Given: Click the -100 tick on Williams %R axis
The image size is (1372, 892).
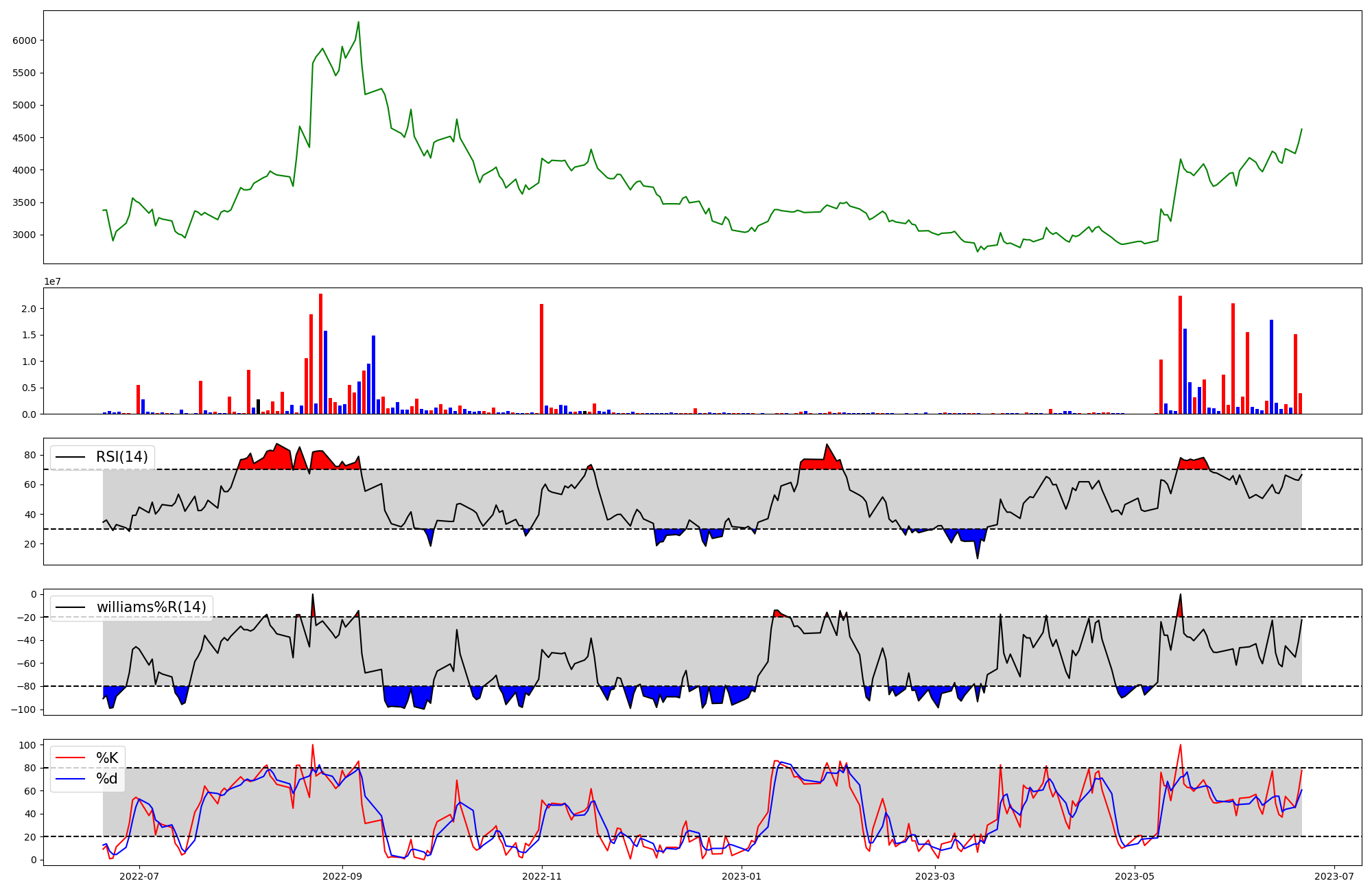Looking at the screenshot, I should coord(23,709).
